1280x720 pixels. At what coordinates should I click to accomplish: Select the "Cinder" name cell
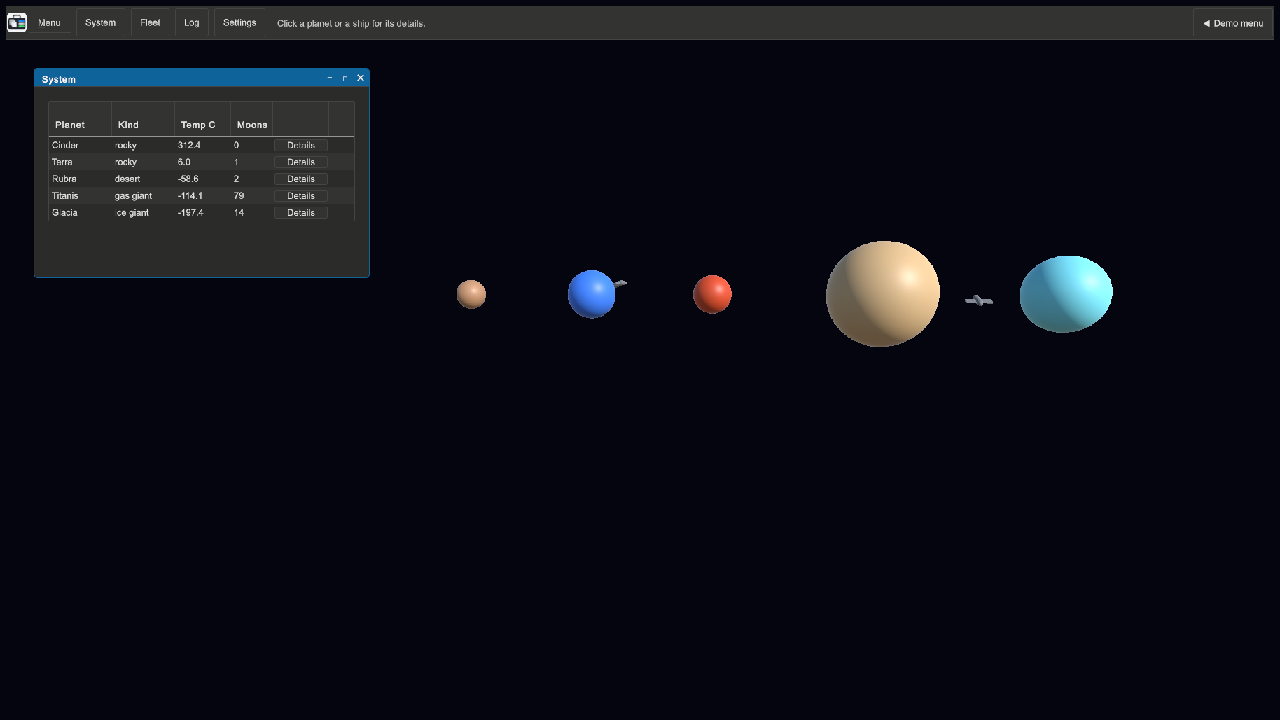80,145
